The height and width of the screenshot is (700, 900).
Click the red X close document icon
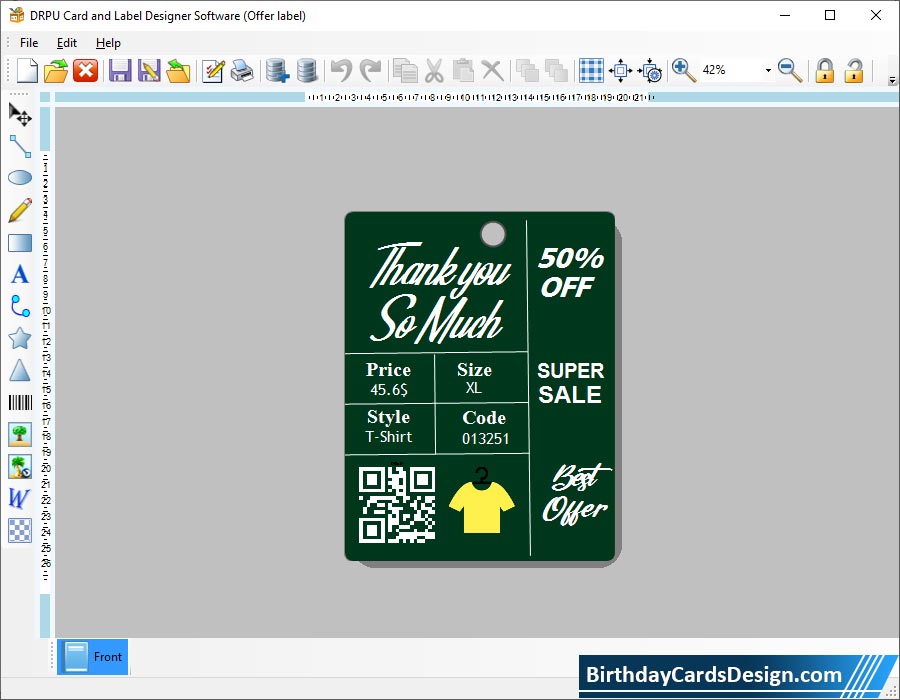[86, 71]
